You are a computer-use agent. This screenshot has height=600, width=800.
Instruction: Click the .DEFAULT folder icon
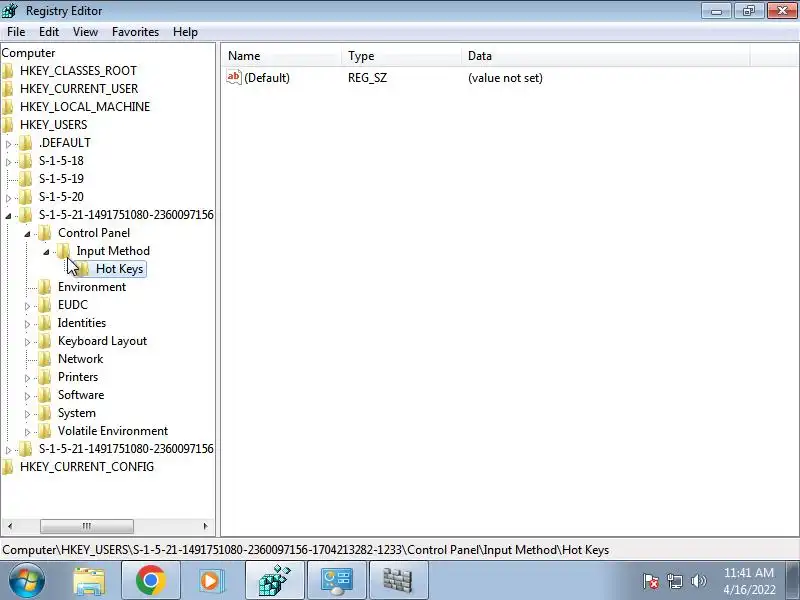(x=26, y=143)
